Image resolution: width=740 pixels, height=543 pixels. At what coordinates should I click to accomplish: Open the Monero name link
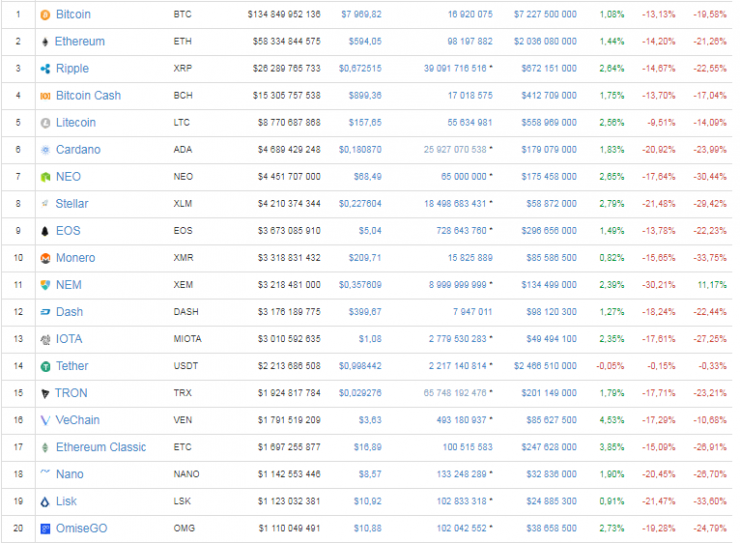(76, 258)
